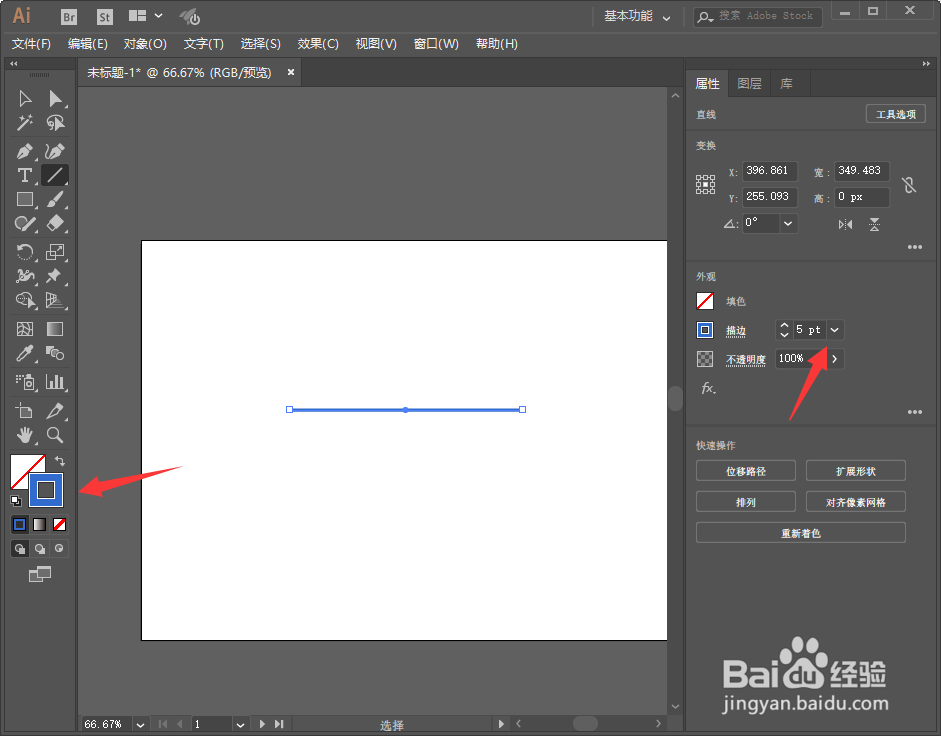Select the Eraser tool

pos(55,223)
